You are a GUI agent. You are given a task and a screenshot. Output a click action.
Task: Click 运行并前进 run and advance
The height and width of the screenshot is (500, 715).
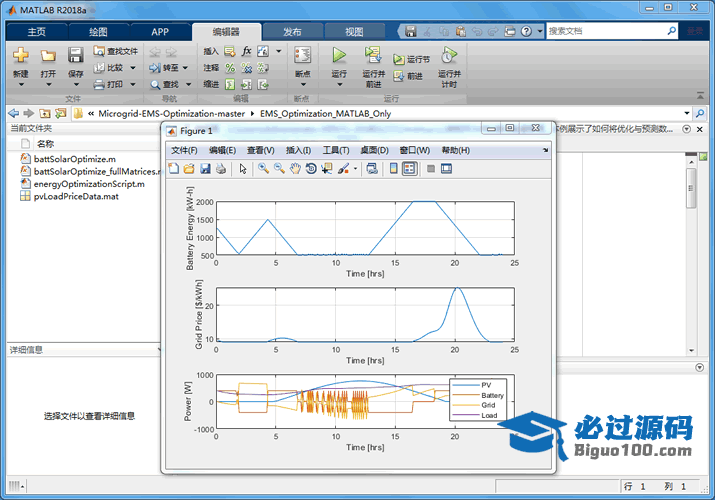(x=373, y=67)
